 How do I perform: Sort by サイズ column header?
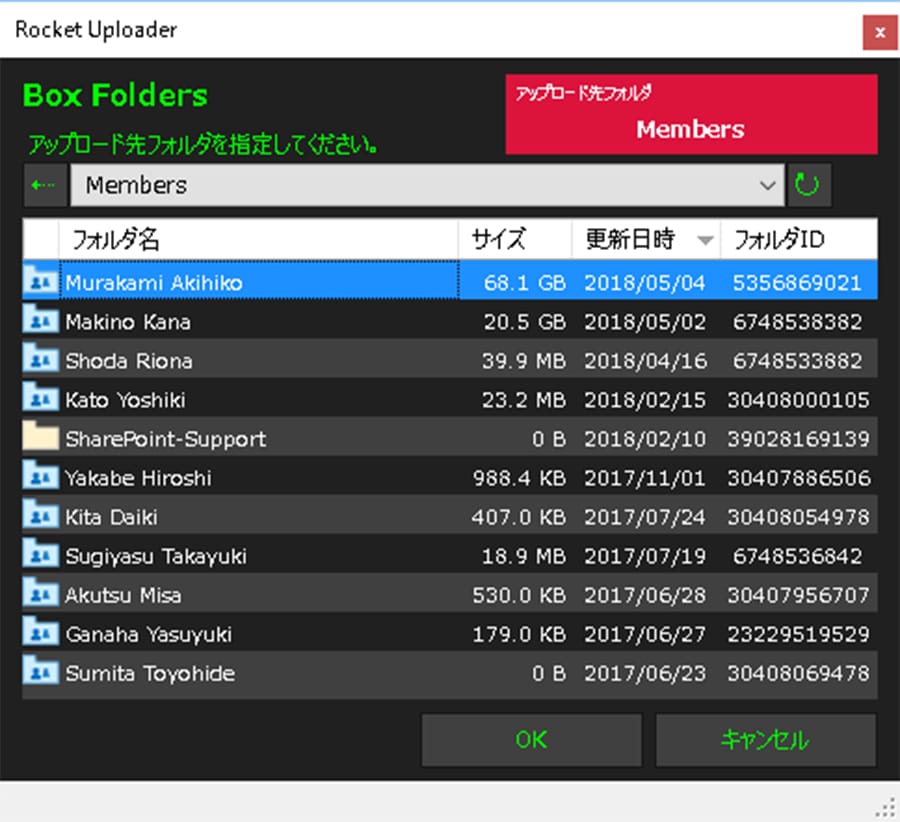tap(515, 239)
